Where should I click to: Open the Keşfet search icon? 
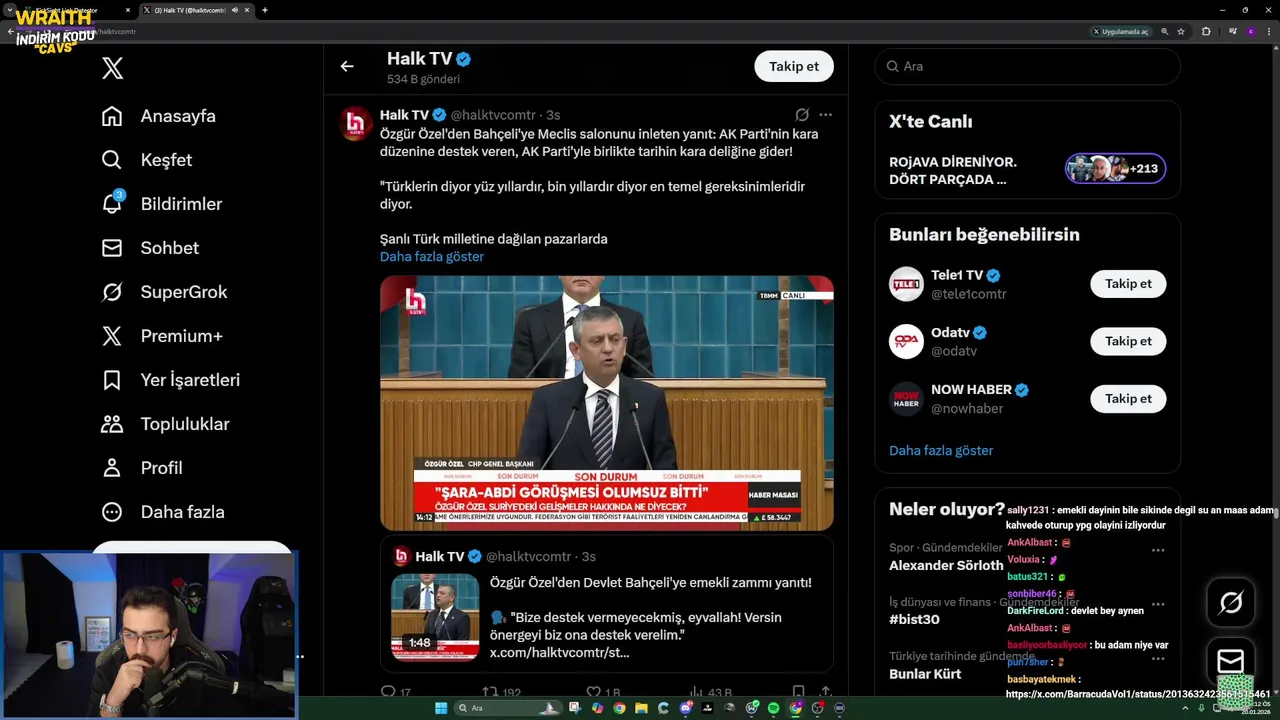(112, 160)
